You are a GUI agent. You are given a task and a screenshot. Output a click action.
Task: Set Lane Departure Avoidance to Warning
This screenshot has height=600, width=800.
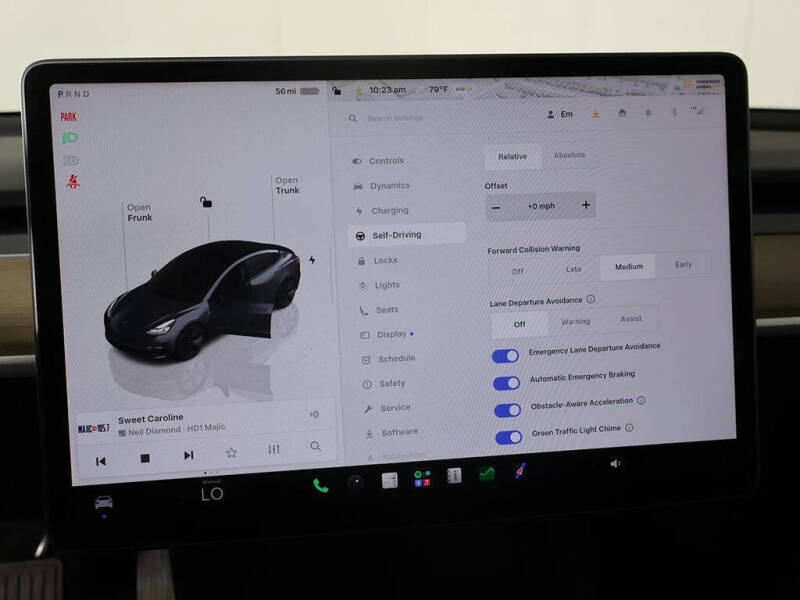[x=576, y=321]
